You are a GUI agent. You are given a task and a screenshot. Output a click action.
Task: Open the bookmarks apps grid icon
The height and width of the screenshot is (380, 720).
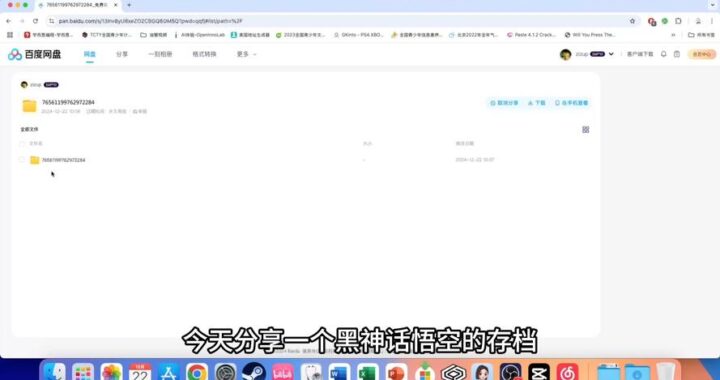(x=10, y=35)
